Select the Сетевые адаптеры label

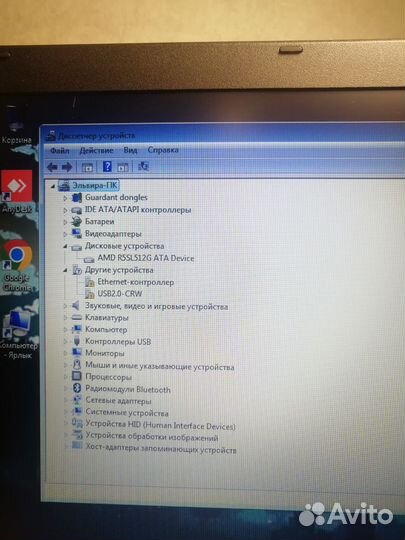click(x=118, y=401)
